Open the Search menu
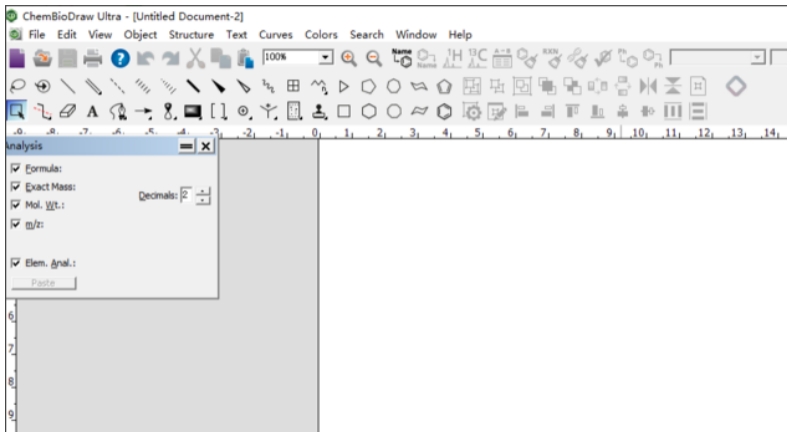The width and height of the screenshot is (792, 432). pos(367,34)
